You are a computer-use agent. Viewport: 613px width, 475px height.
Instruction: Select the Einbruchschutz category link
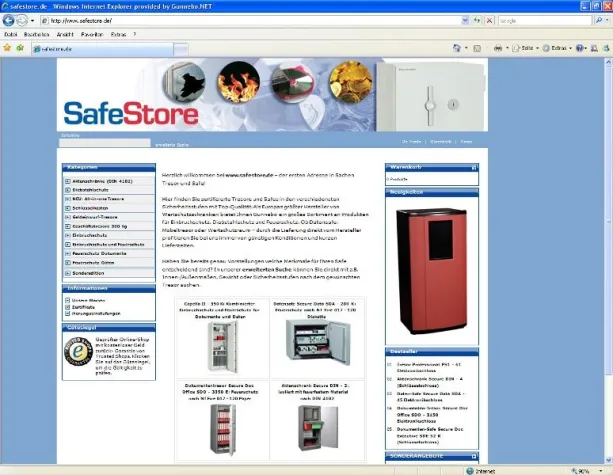pos(92,235)
